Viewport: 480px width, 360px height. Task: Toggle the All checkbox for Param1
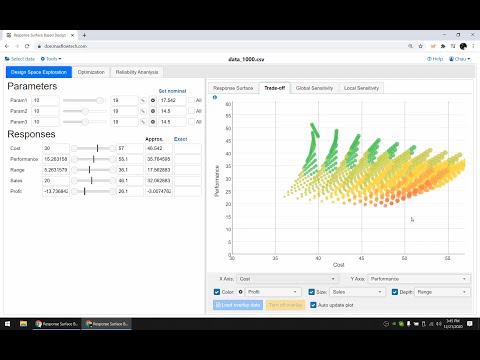191,100
